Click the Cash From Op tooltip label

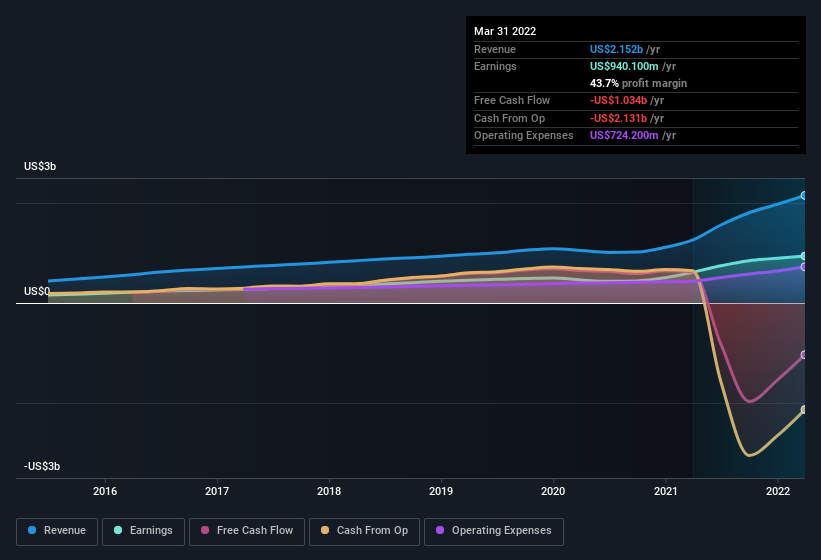(509, 118)
